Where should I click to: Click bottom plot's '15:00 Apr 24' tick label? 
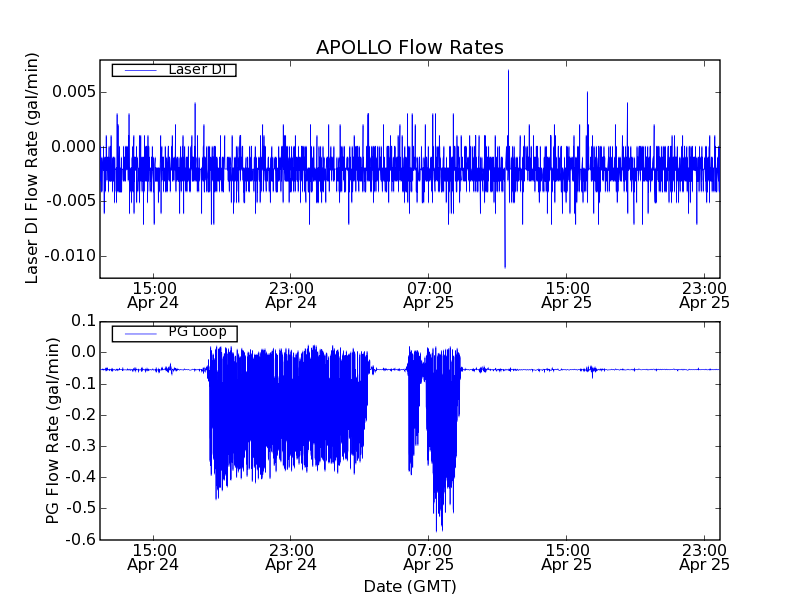pos(153,557)
